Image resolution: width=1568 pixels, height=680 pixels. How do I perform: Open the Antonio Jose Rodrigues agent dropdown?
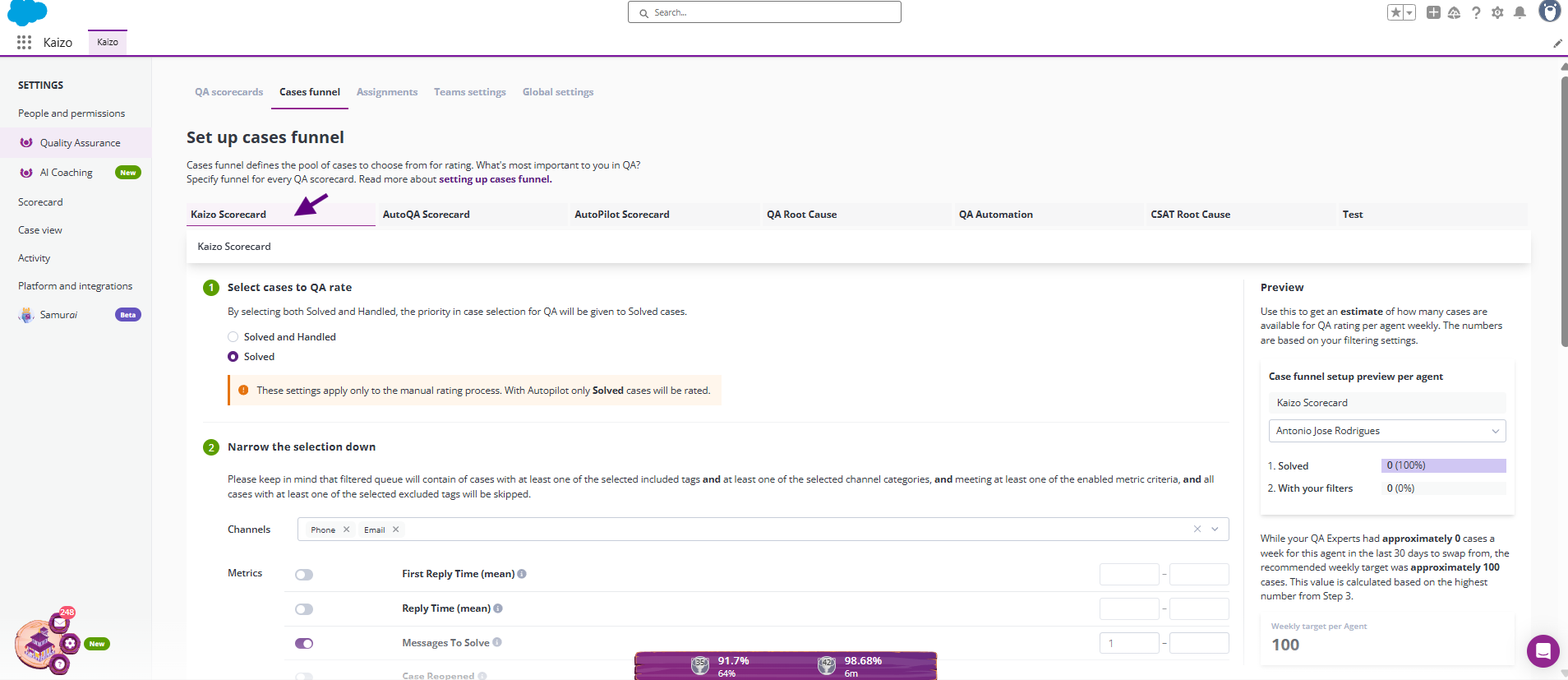click(1387, 431)
